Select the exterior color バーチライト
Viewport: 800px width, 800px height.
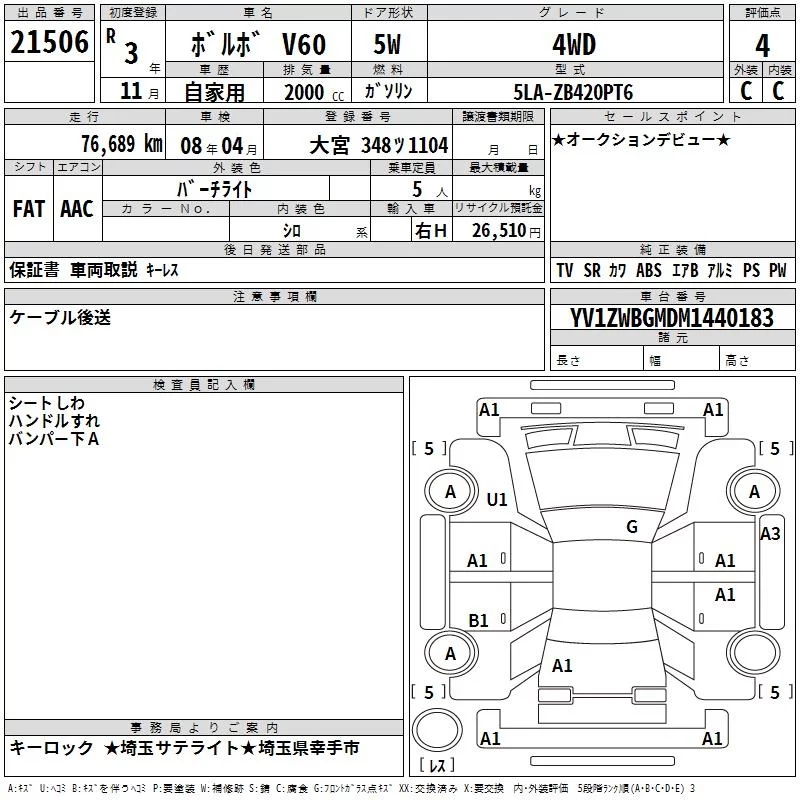215,189
